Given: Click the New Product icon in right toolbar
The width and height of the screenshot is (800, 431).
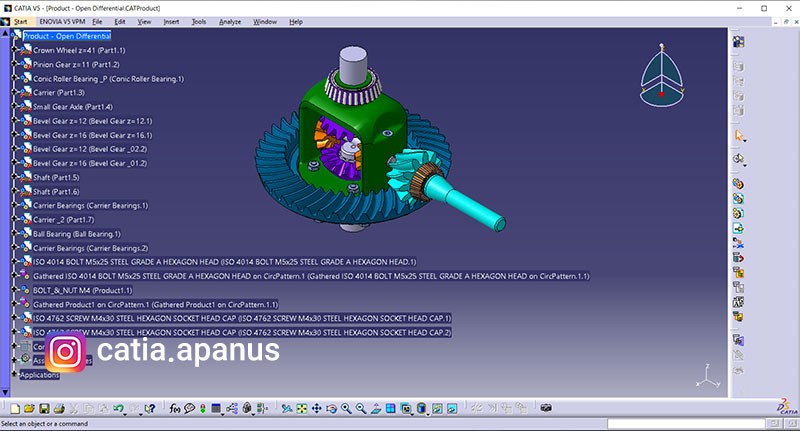Looking at the screenshot, I should click(738, 198).
